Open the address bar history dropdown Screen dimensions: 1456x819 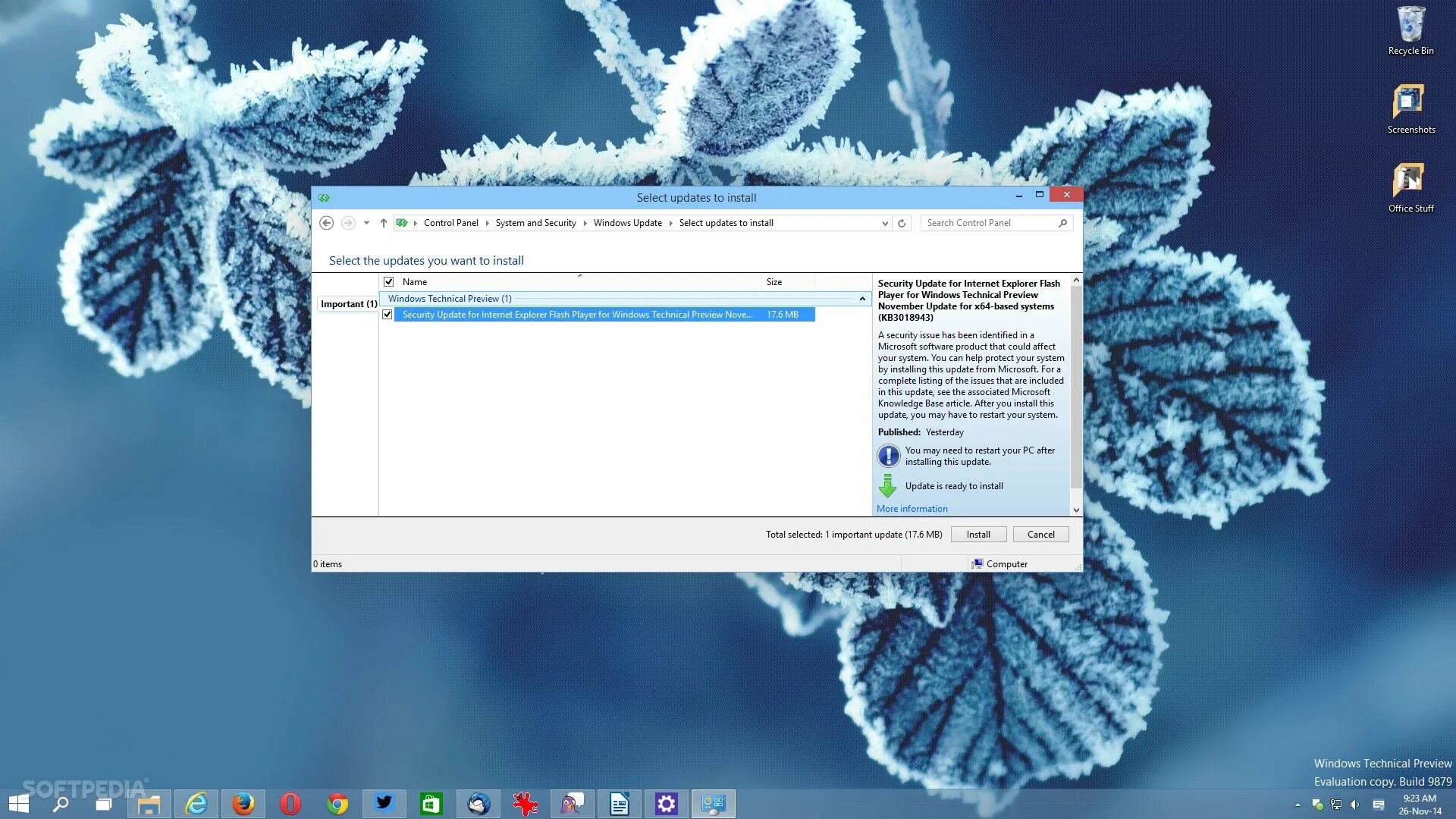point(885,223)
